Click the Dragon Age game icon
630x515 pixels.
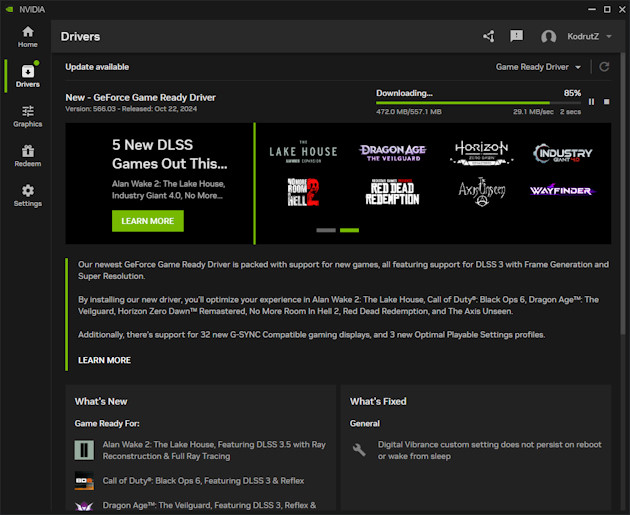pos(84,506)
